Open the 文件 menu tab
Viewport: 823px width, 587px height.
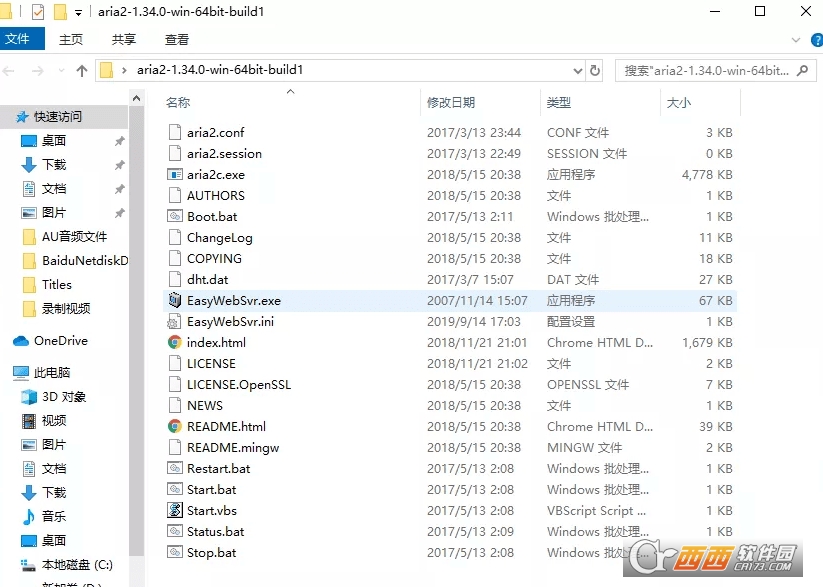[x=17, y=39]
